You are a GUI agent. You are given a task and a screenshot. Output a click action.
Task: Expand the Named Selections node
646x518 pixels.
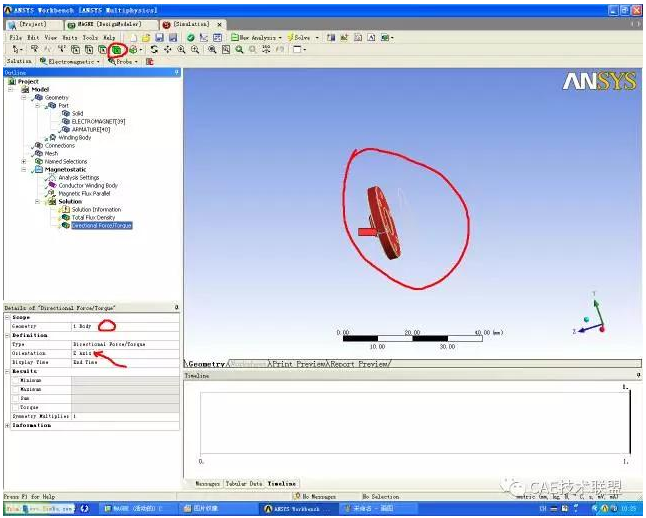[24, 162]
